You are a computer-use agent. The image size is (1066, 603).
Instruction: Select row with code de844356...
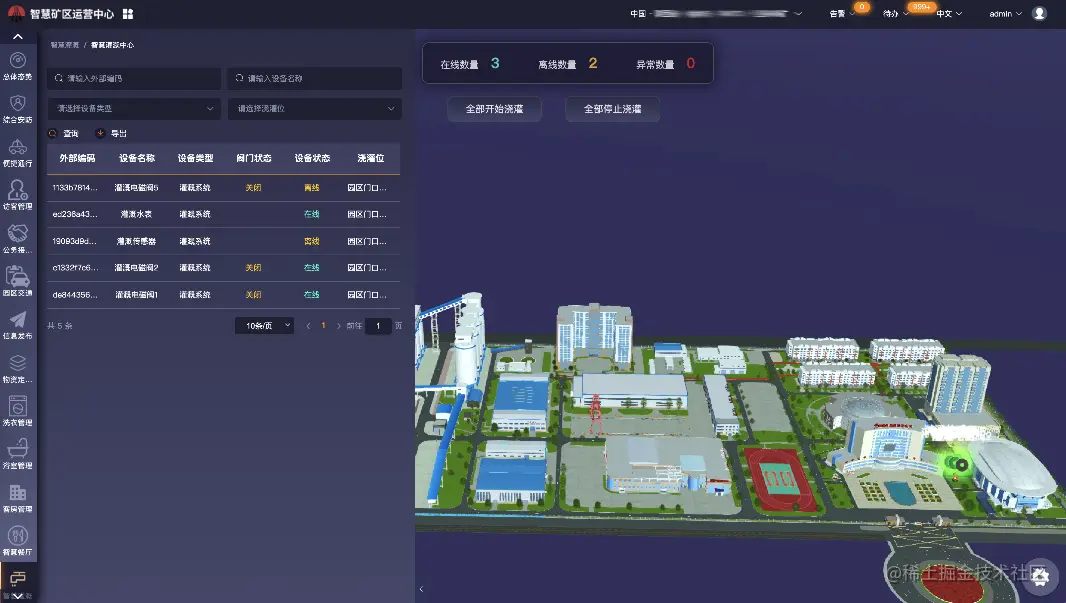[224, 295]
